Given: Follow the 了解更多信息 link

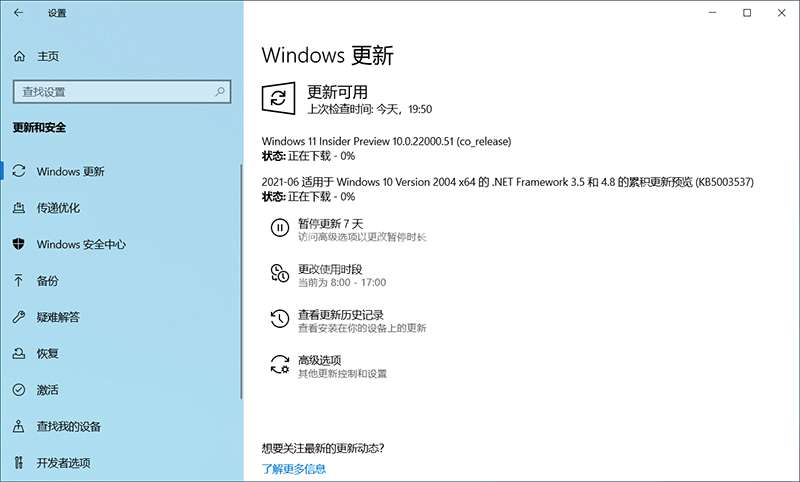Looking at the screenshot, I should pos(294,469).
